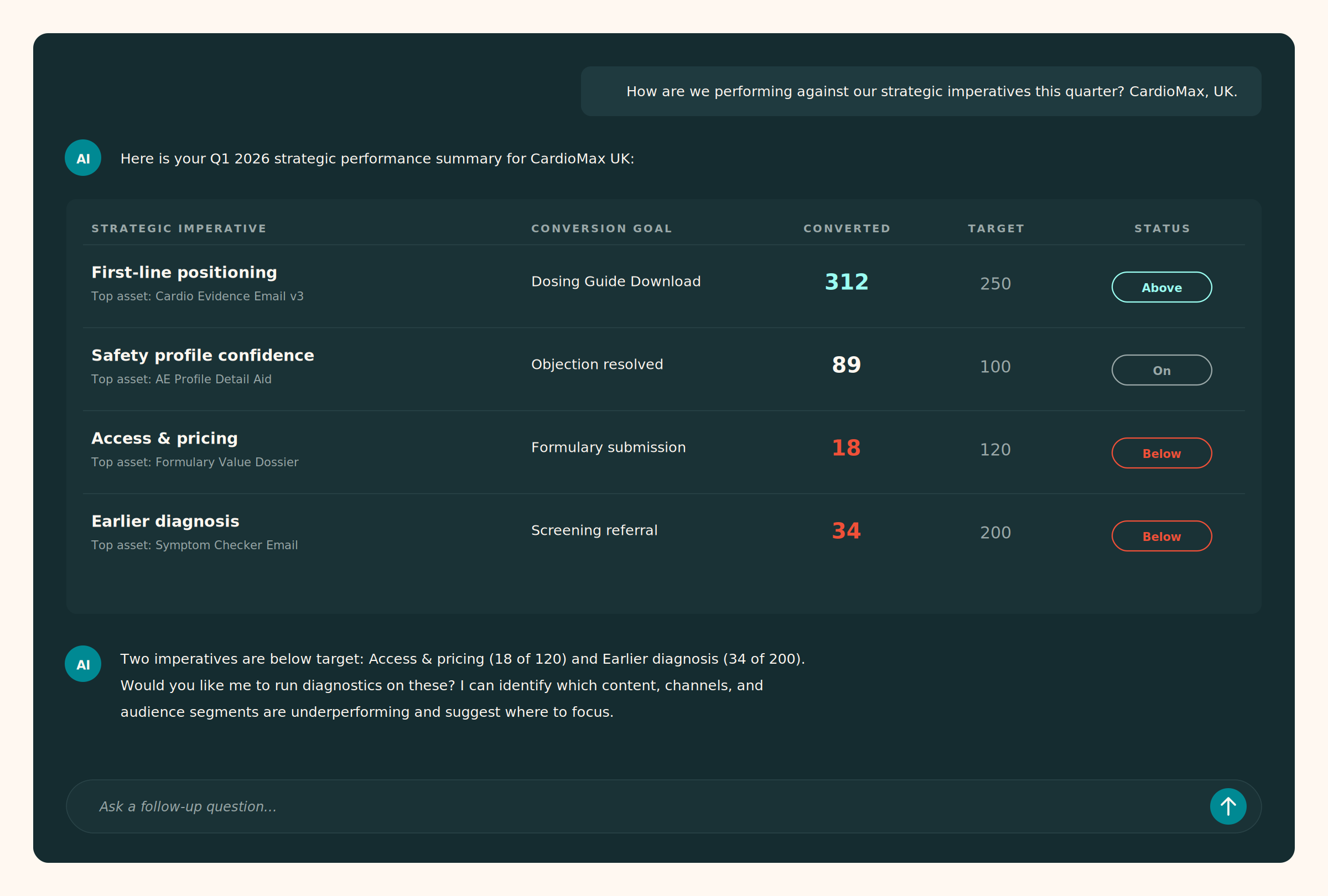Click Top asset: AE Profile Detail Aid
This screenshot has height=896, width=1328.
point(181,379)
